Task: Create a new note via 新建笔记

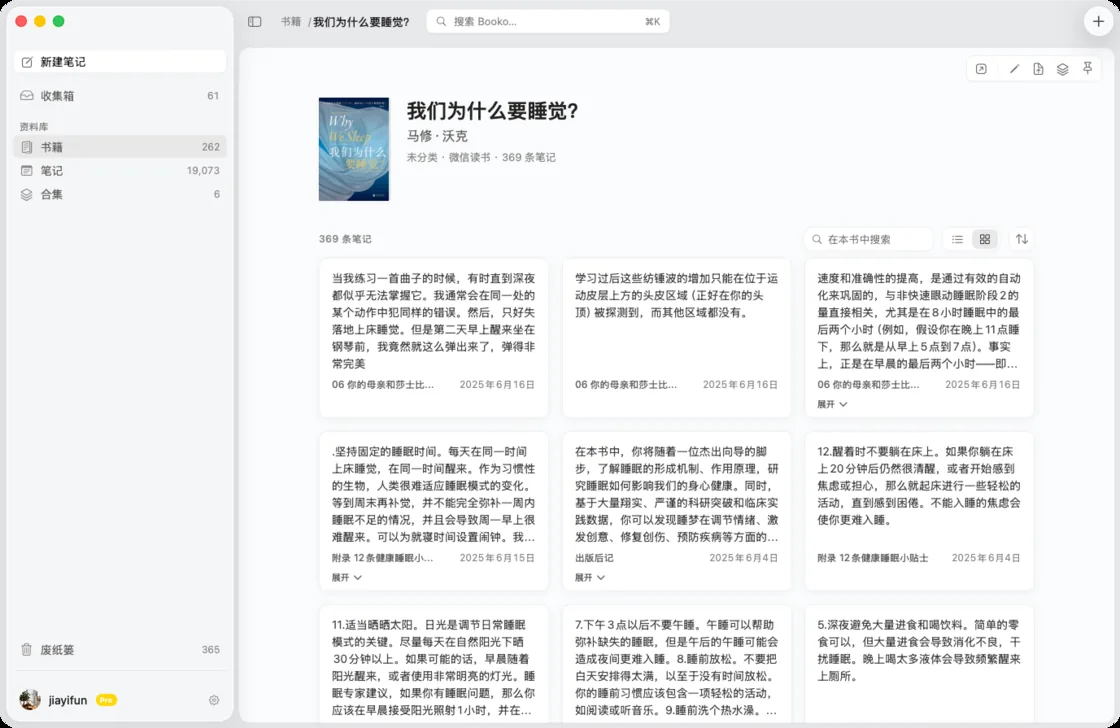Action: pyautogui.click(x=120, y=62)
